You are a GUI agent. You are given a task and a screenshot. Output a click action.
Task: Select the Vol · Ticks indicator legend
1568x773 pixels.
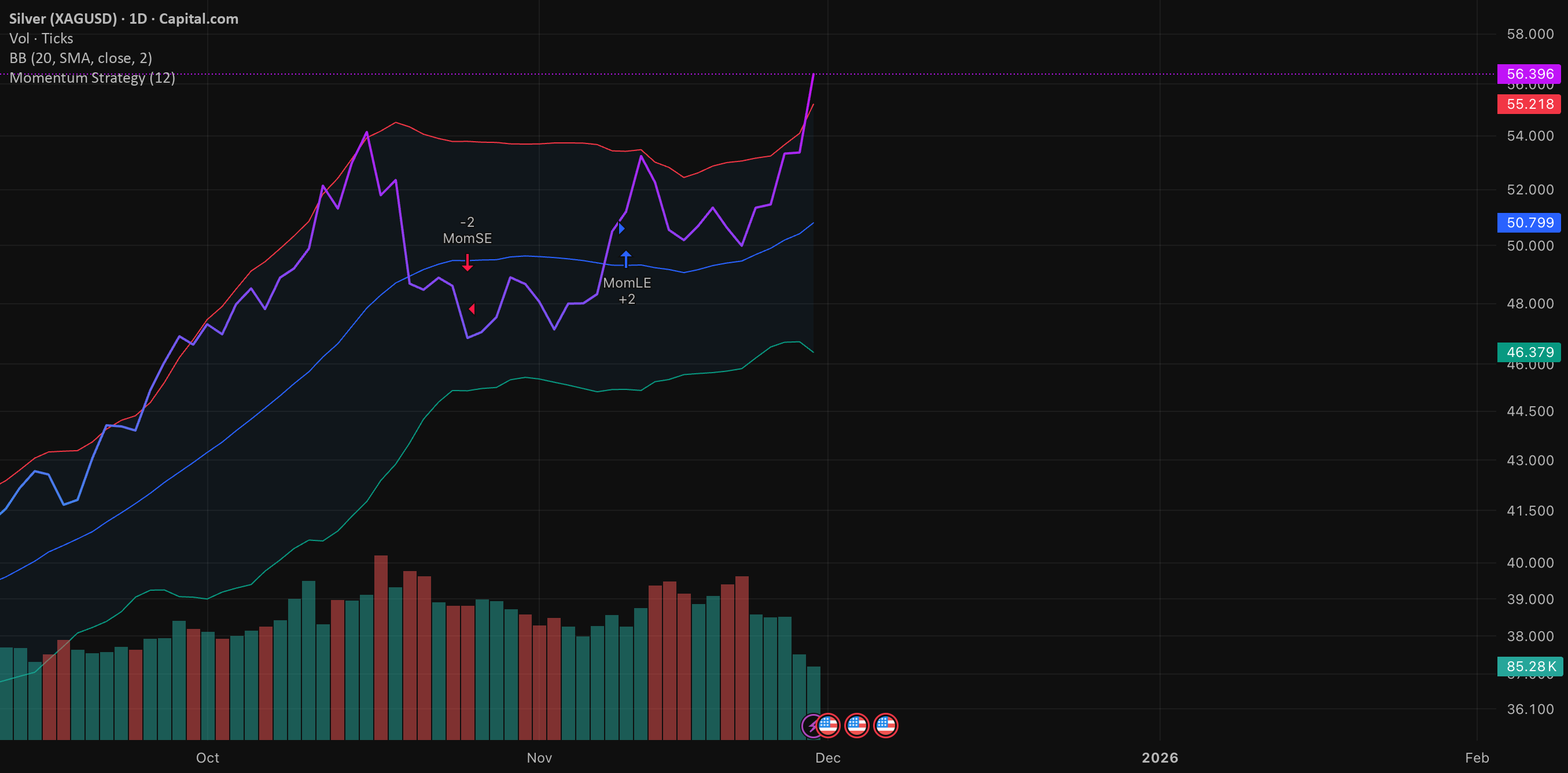42,38
